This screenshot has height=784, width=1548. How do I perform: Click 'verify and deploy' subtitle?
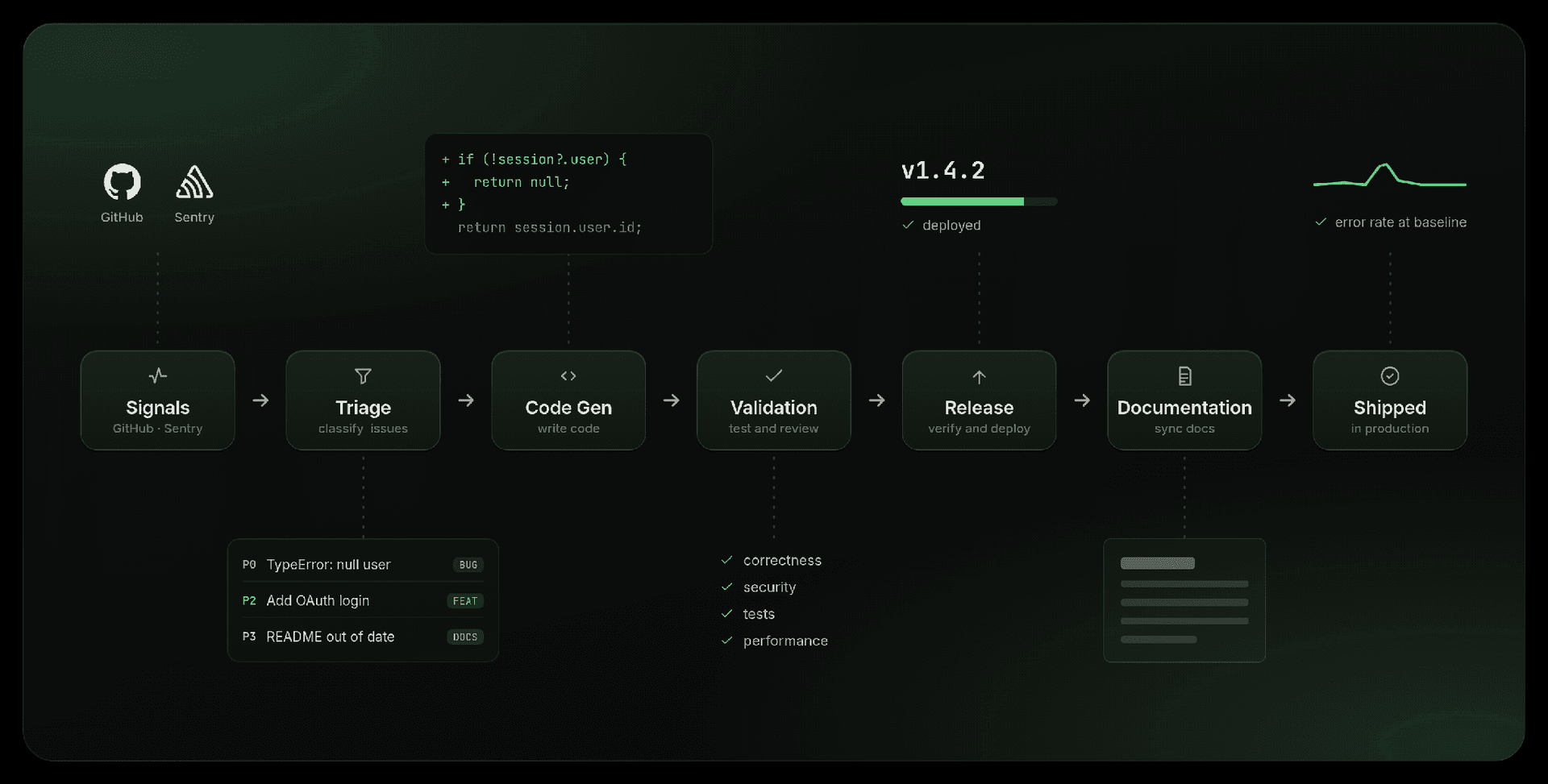click(979, 429)
